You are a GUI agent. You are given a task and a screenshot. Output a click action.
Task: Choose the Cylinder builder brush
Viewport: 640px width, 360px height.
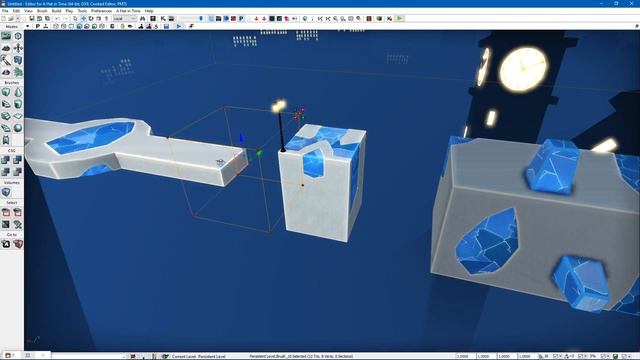point(18,104)
